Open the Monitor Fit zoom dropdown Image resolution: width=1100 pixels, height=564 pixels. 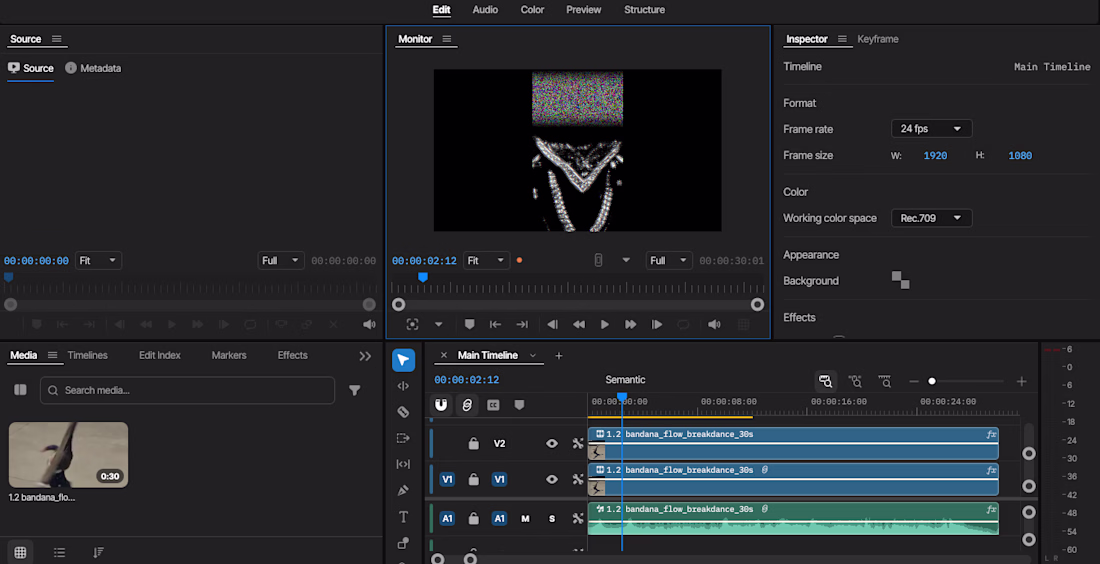click(485, 260)
